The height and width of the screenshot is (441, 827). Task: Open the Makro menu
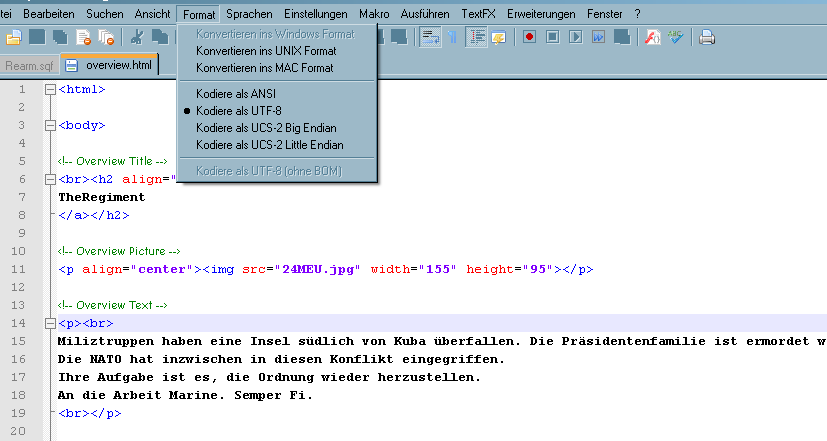pyautogui.click(x=374, y=14)
